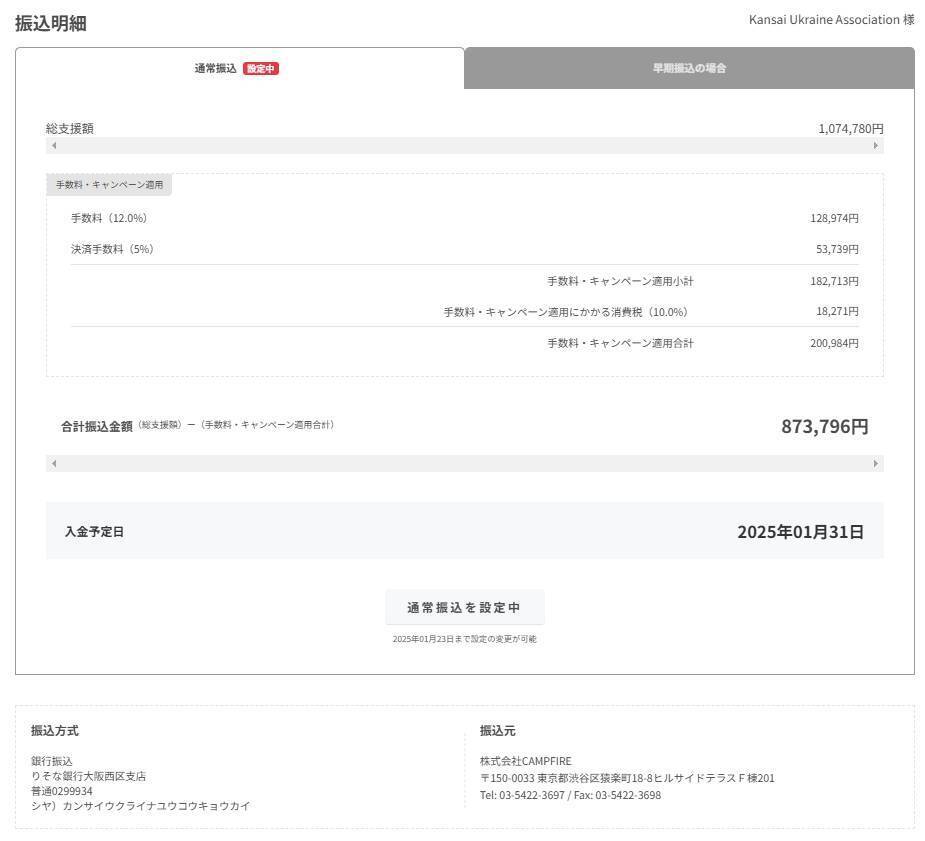Click the scrollbar track under 総支援額

pyautogui.click(x=465, y=146)
